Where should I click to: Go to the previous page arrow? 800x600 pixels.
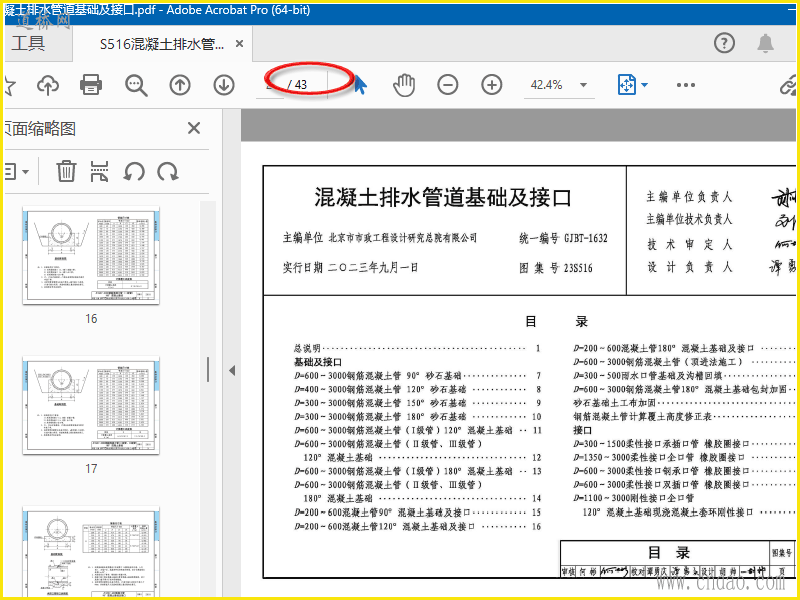pyautogui.click(x=180, y=85)
